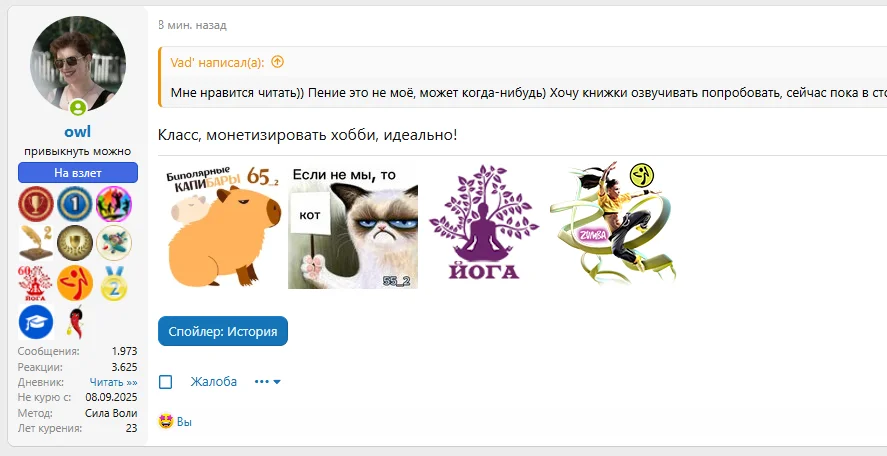The height and width of the screenshot is (456, 887).
Task: Click the red chili pepper badge
Action: point(75,322)
